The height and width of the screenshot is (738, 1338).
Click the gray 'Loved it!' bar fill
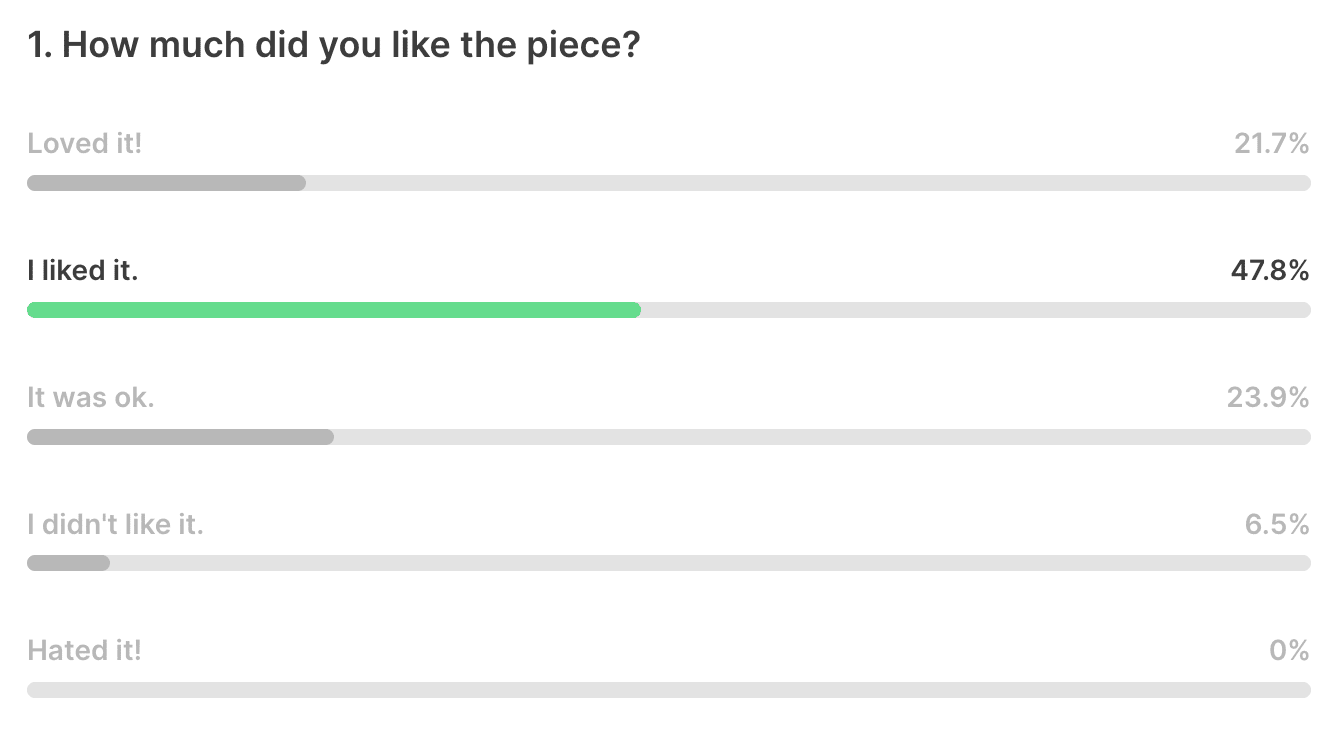(x=166, y=183)
